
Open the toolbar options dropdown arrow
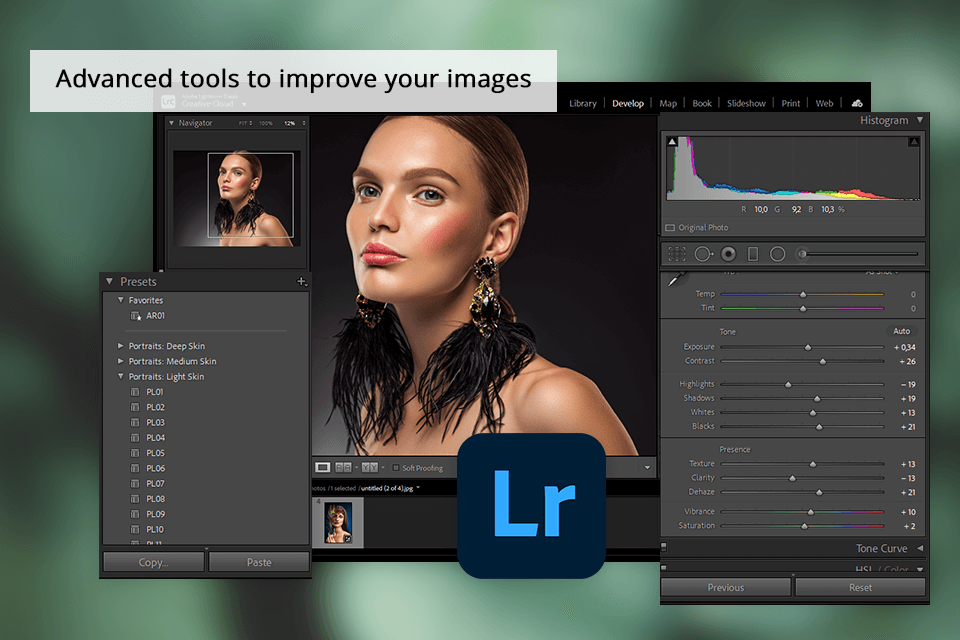[647, 468]
